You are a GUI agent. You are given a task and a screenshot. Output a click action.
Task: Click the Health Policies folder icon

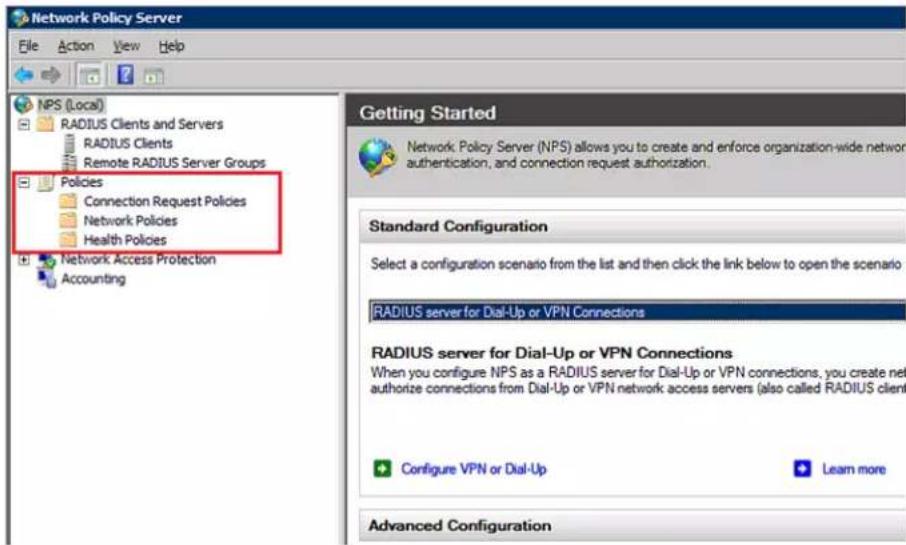tap(68, 239)
